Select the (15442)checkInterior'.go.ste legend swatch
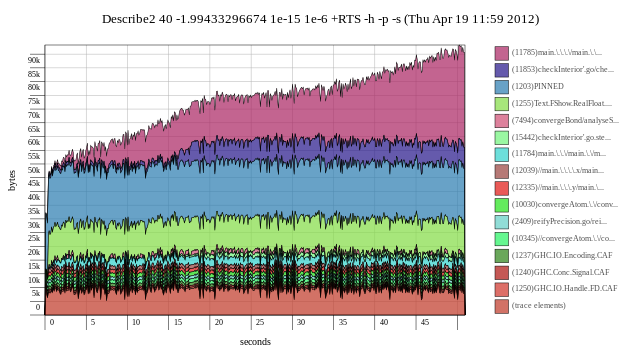The height and width of the screenshot is (360, 640). coord(502,138)
